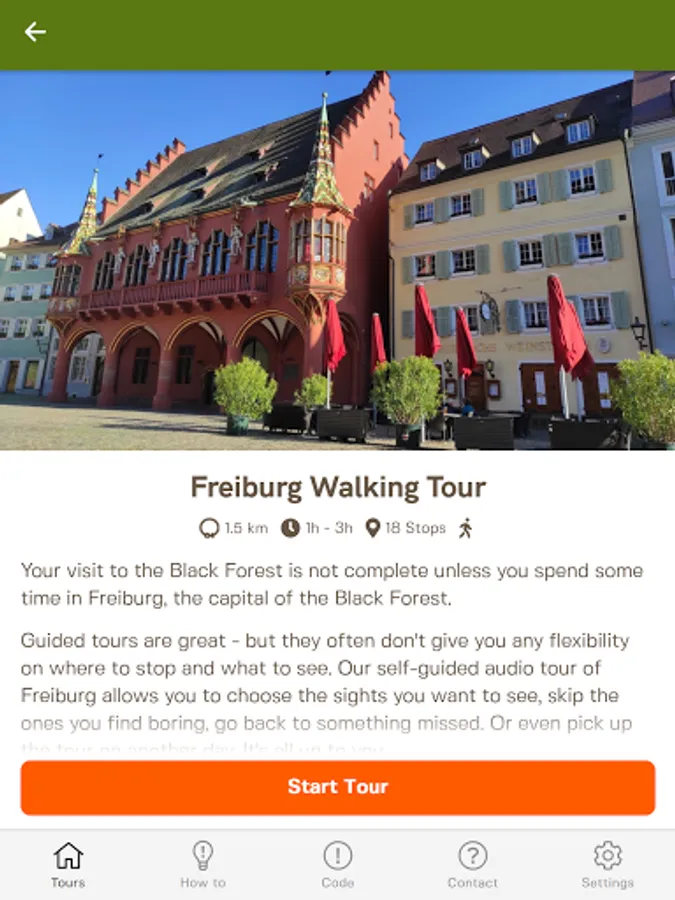The height and width of the screenshot is (900, 675).
Task: Open the Settings gear icon
Action: tap(607, 855)
